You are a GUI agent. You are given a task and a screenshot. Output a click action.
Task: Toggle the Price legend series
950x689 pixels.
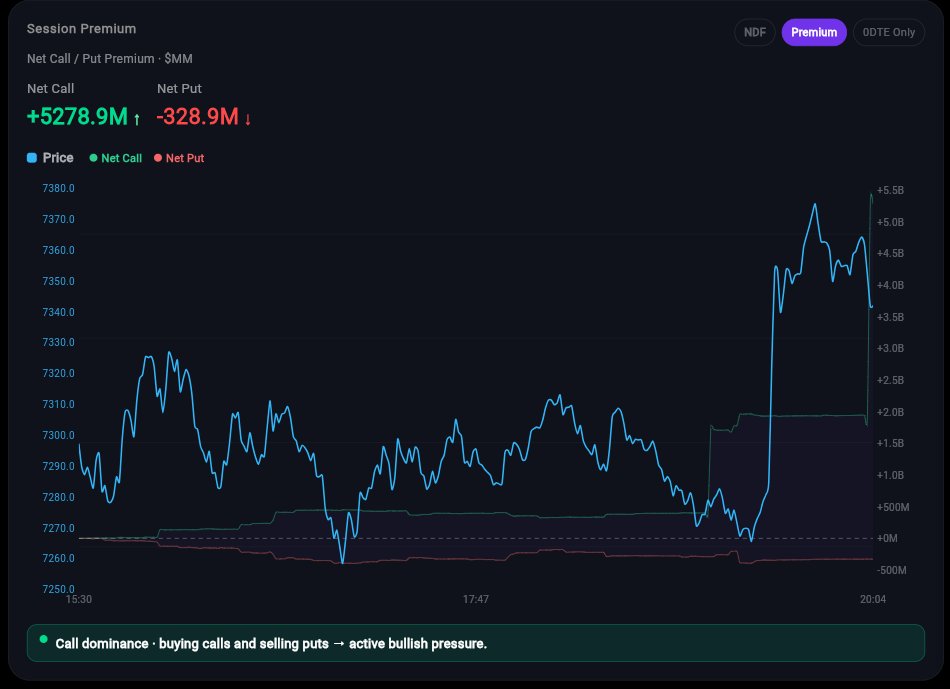click(x=50, y=158)
